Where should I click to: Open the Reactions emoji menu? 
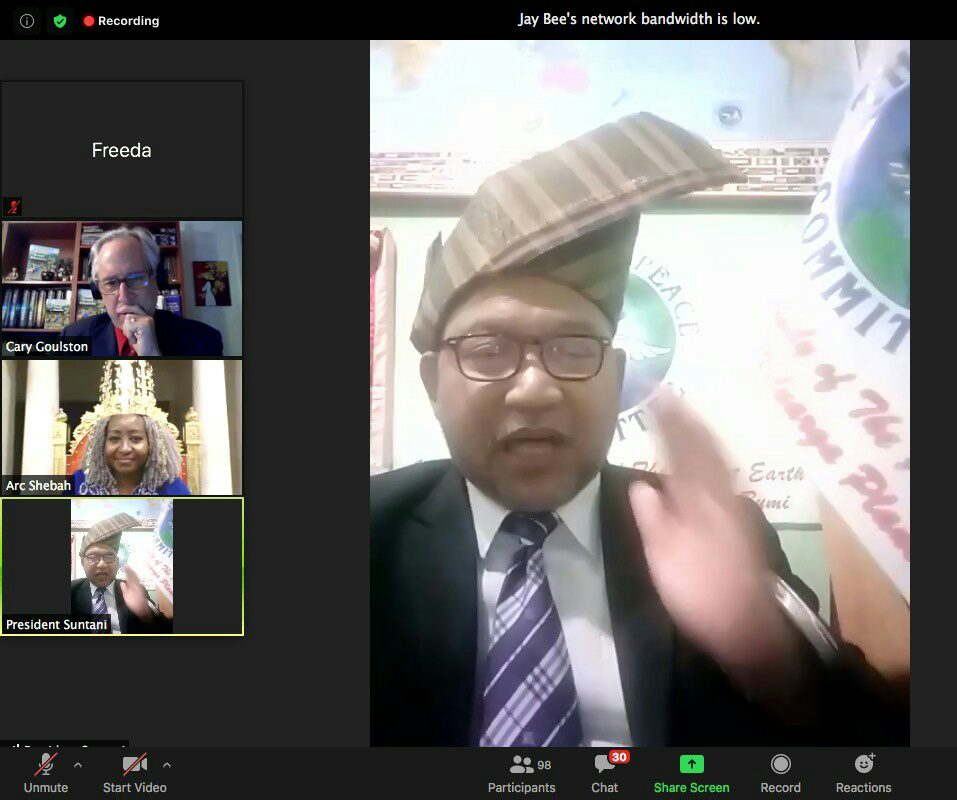[863, 773]
